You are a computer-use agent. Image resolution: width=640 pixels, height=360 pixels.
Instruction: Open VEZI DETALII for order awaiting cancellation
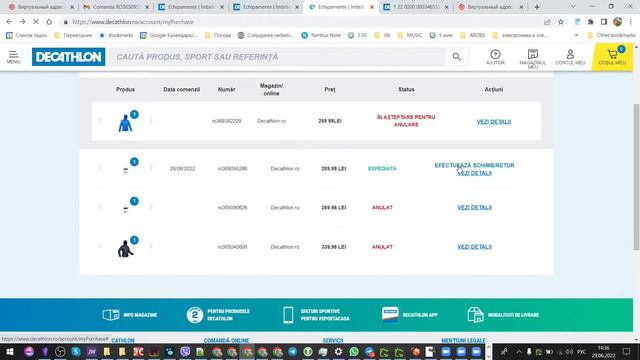point(494,122)
